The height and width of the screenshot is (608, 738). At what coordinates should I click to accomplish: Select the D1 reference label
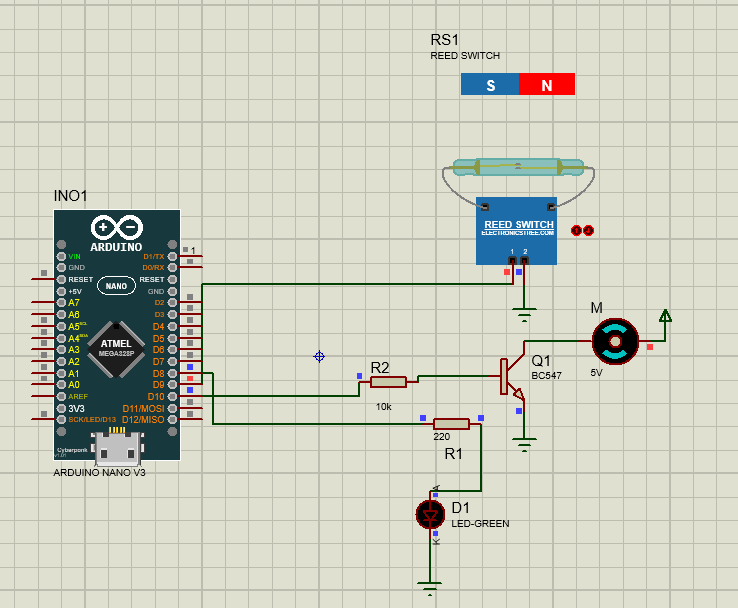460,508
